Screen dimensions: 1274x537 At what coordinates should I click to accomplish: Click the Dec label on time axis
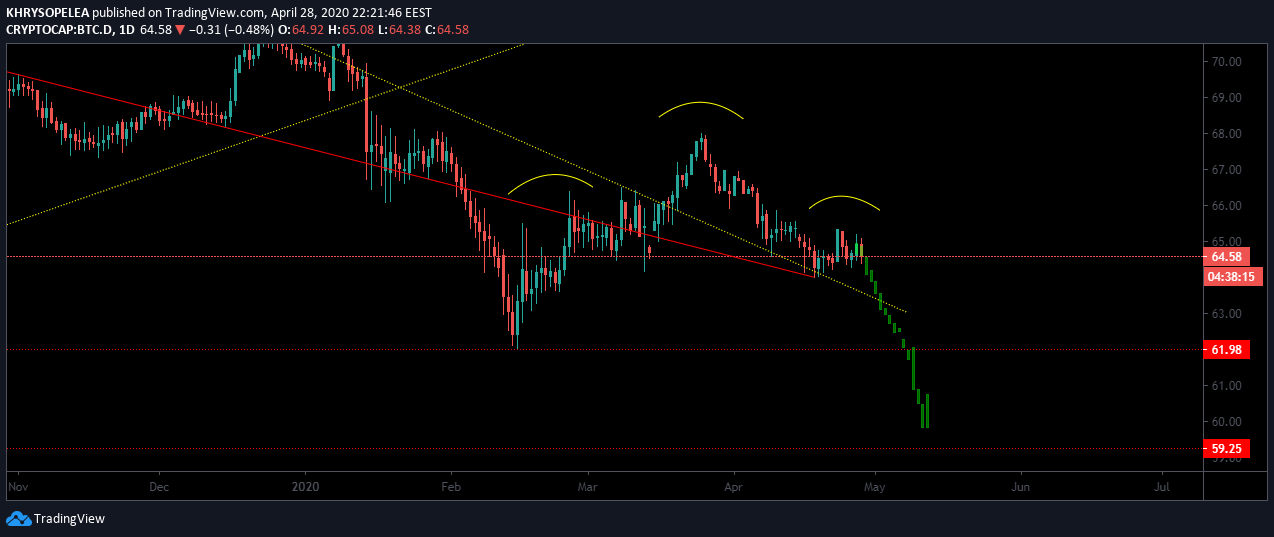(160, 487)
